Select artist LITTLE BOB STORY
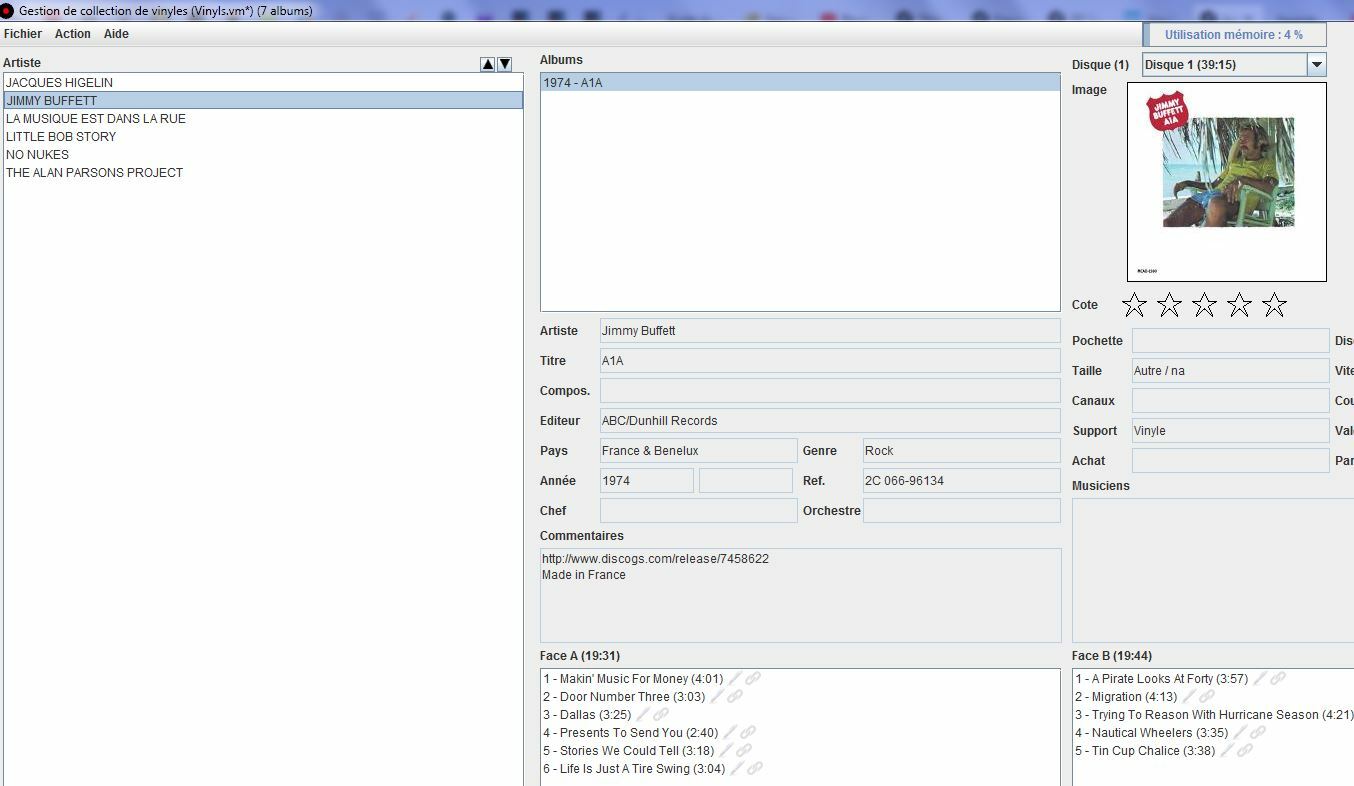The image size is (1354, 786). pyautogui.click(x=263, y=136)
